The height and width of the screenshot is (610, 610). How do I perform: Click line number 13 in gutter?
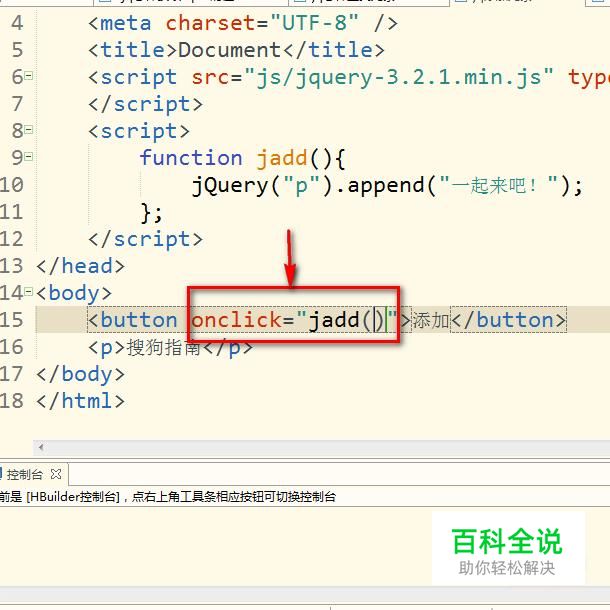click(12, 266)
